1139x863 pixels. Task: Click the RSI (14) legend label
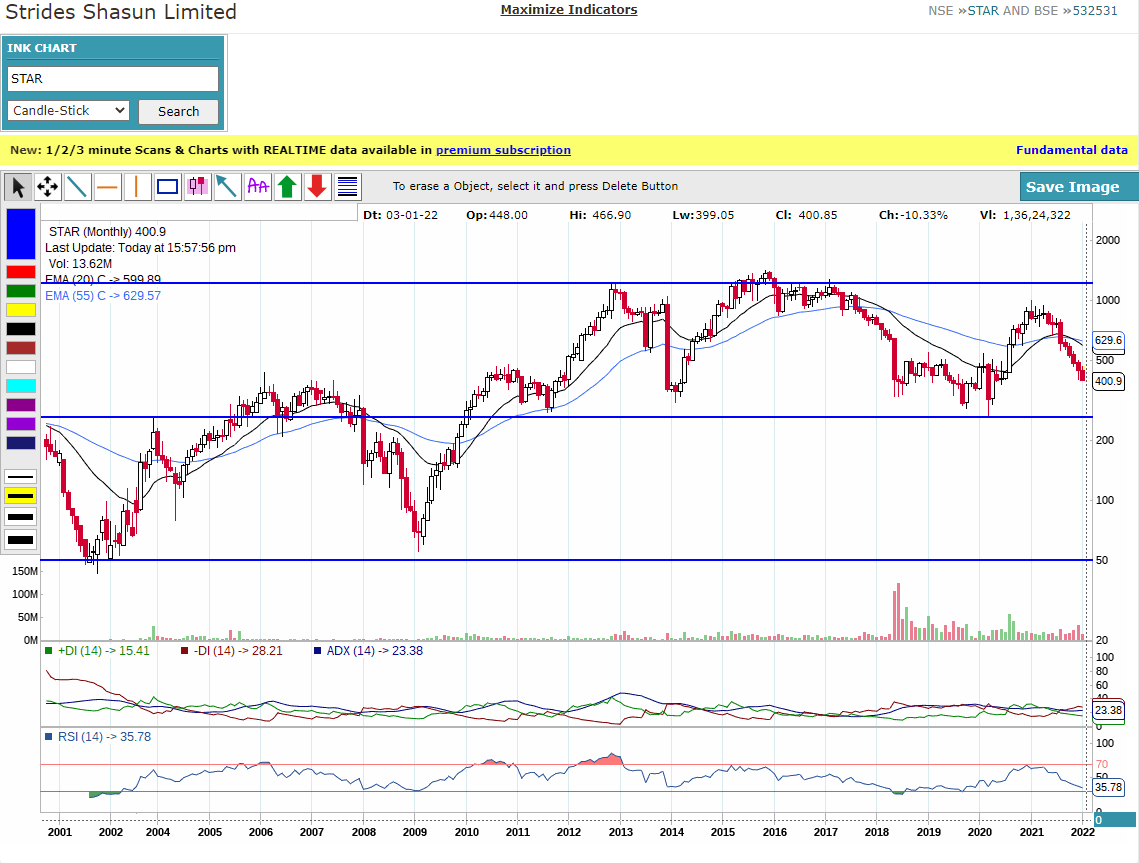pyautogui.click(x=98, y=737)
